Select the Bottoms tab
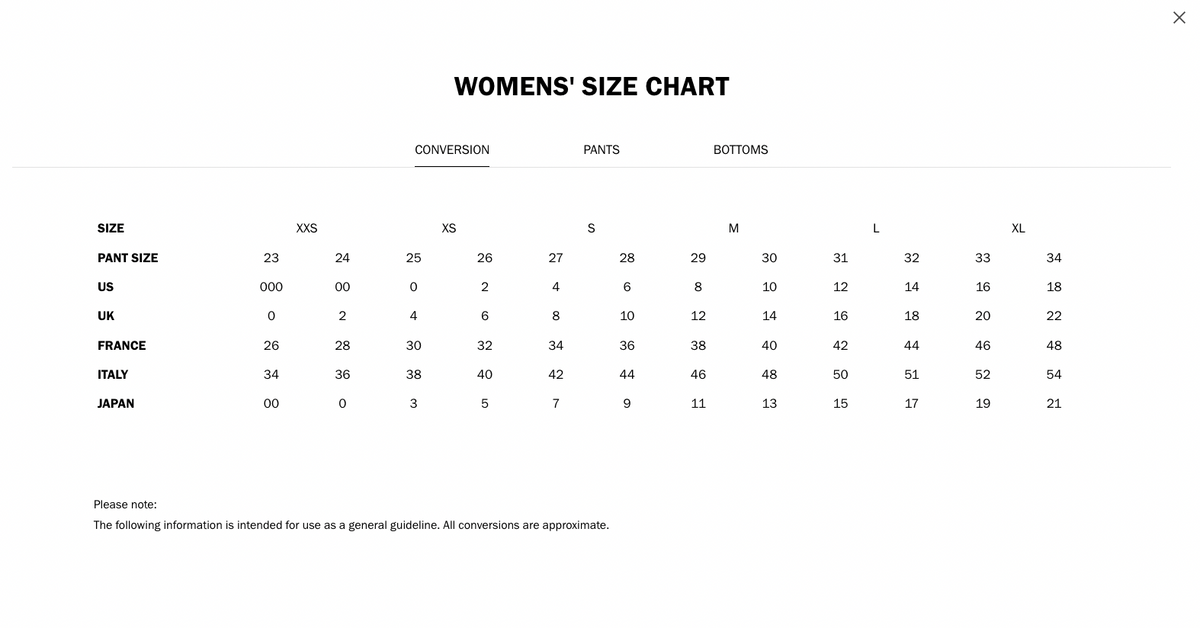Viewport: 1200px width, 628px height. [x=740, y=150]
